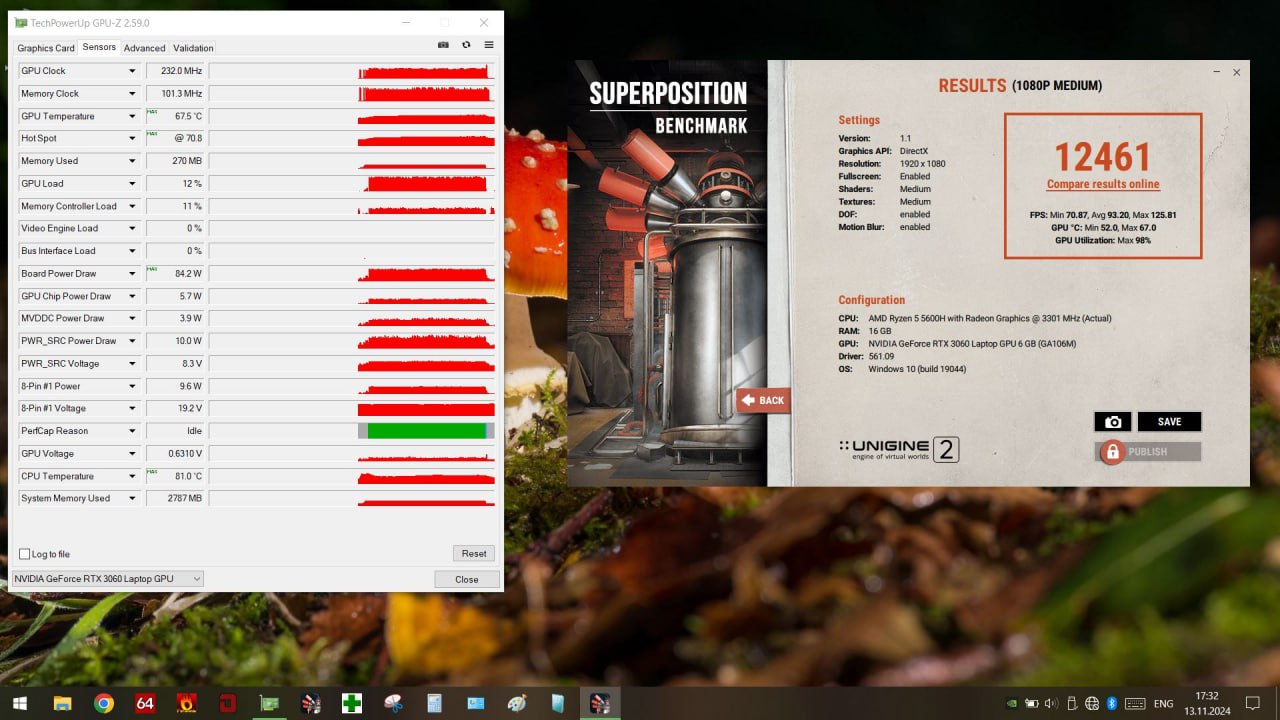Open the flame benchmark app on taskbar

[186, 703]
